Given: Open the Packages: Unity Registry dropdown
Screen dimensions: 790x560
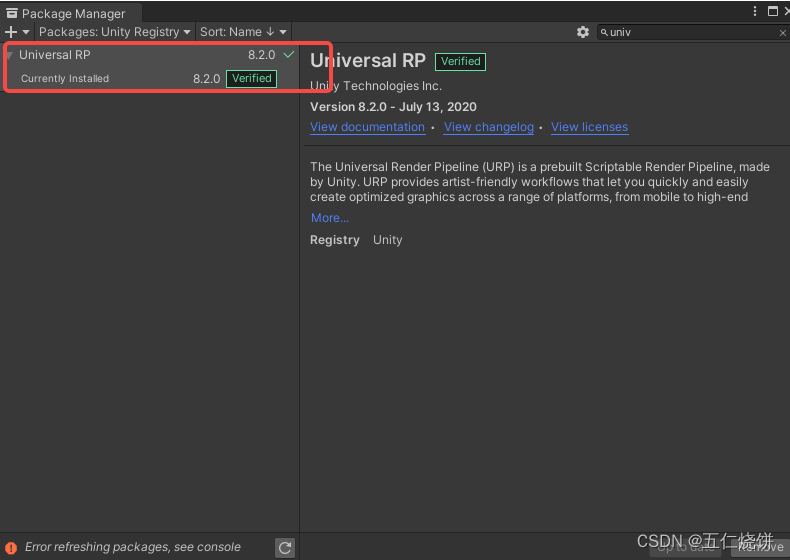Looking at the screenshot, I should 114,32.
